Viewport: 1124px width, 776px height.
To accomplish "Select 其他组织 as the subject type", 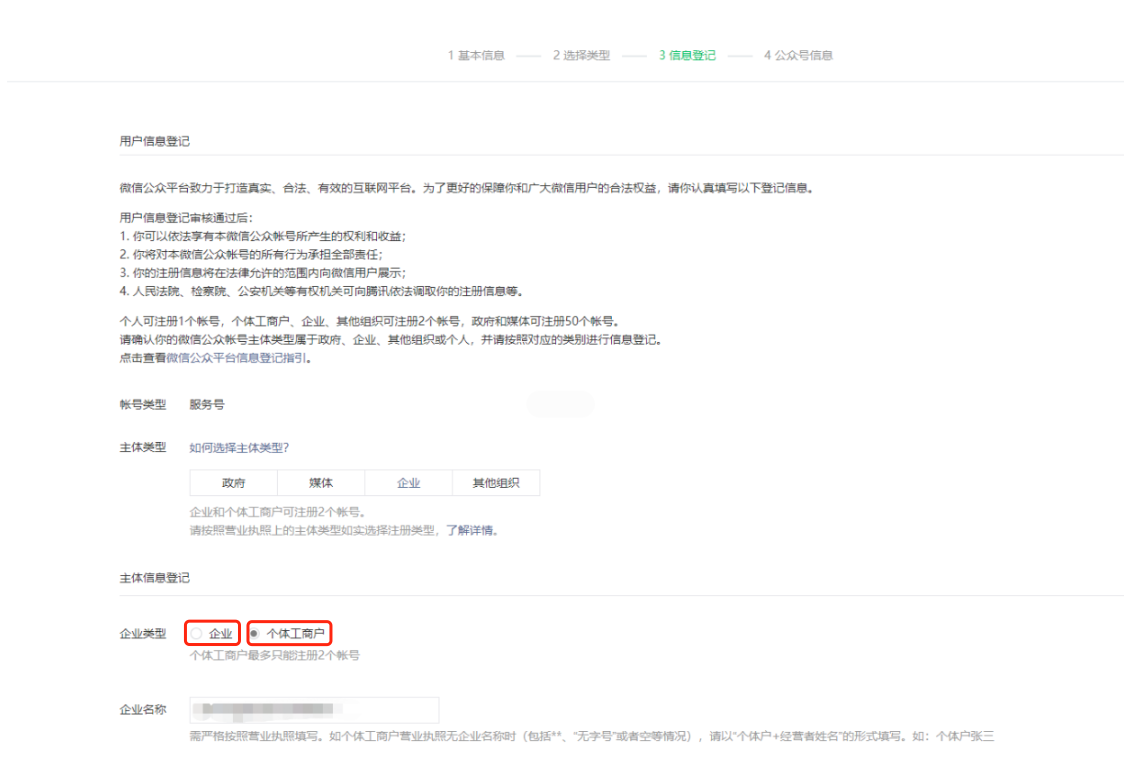I will [x=496, y=483].
